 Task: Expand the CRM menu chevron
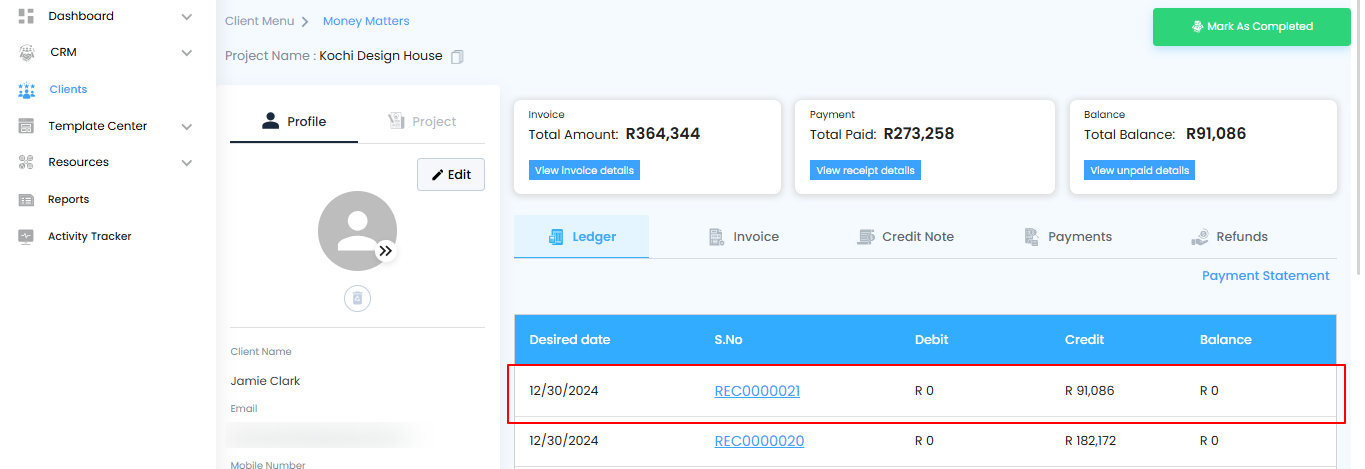(187, 53)
